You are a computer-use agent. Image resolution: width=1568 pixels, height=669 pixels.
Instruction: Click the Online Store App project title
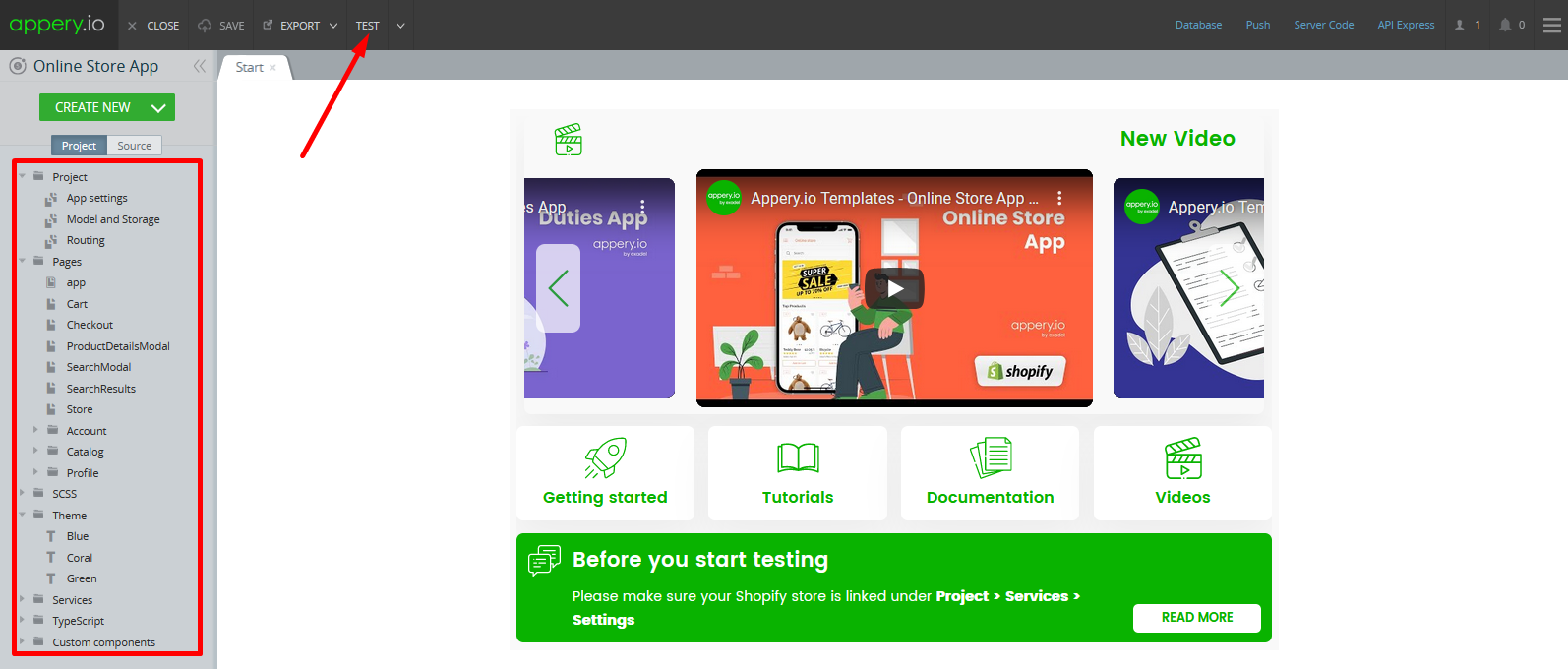tap(95, 66)
